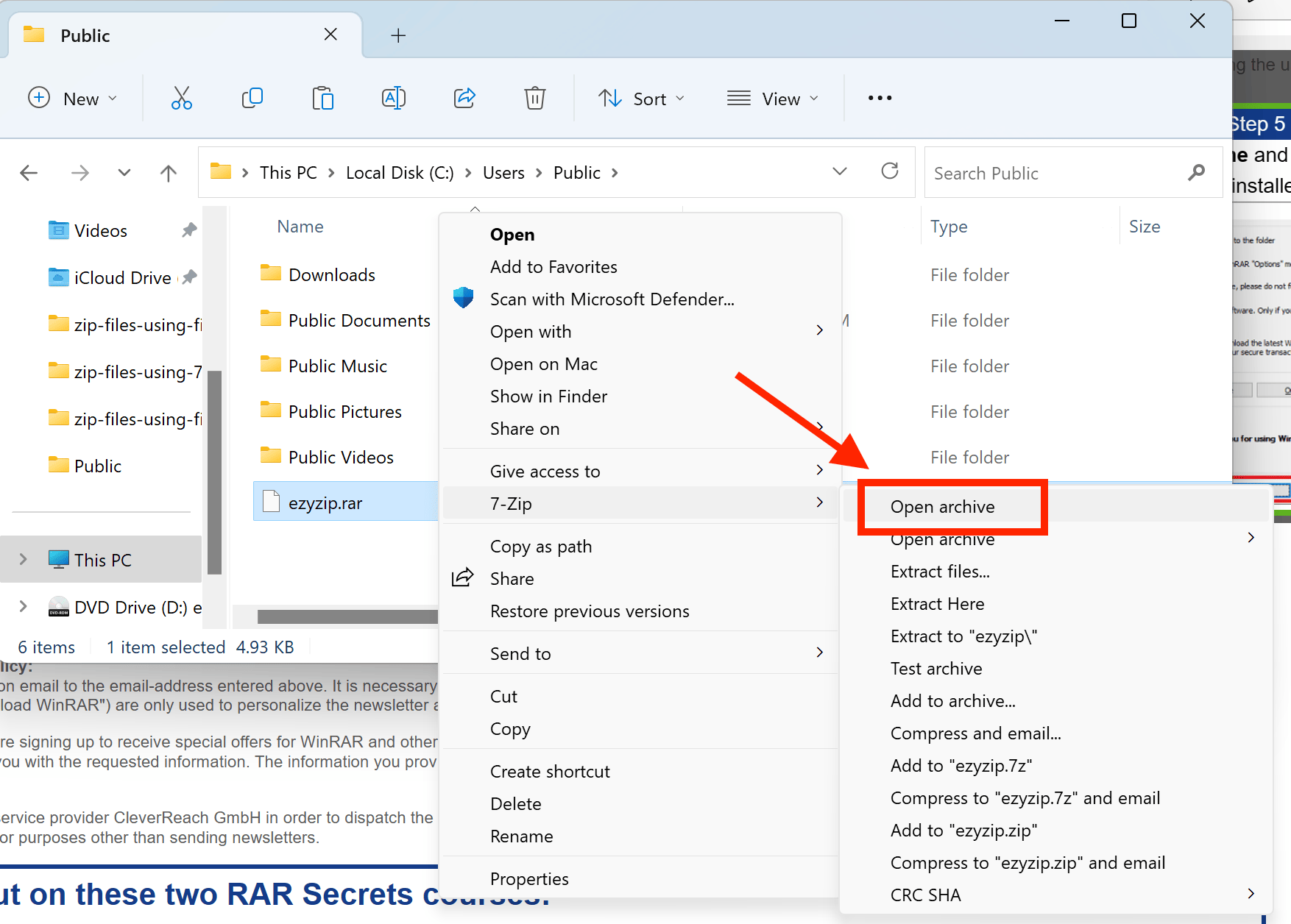Click the Paste toolbar icon
Viewport: 1291px width, 924px height.
click(x=323, y=98)
